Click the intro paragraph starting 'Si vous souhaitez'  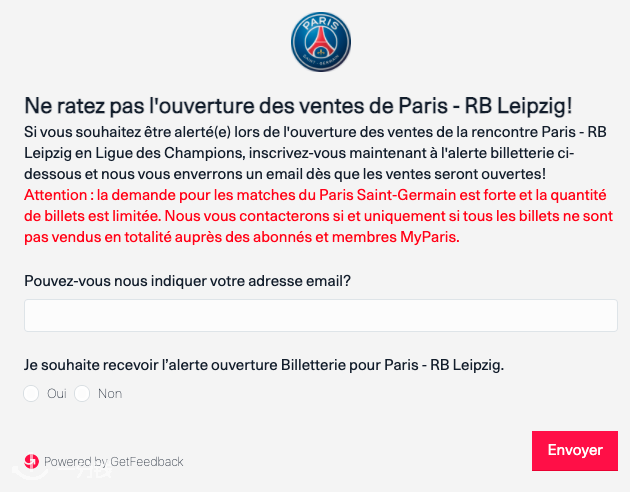[x=315, y=153]
